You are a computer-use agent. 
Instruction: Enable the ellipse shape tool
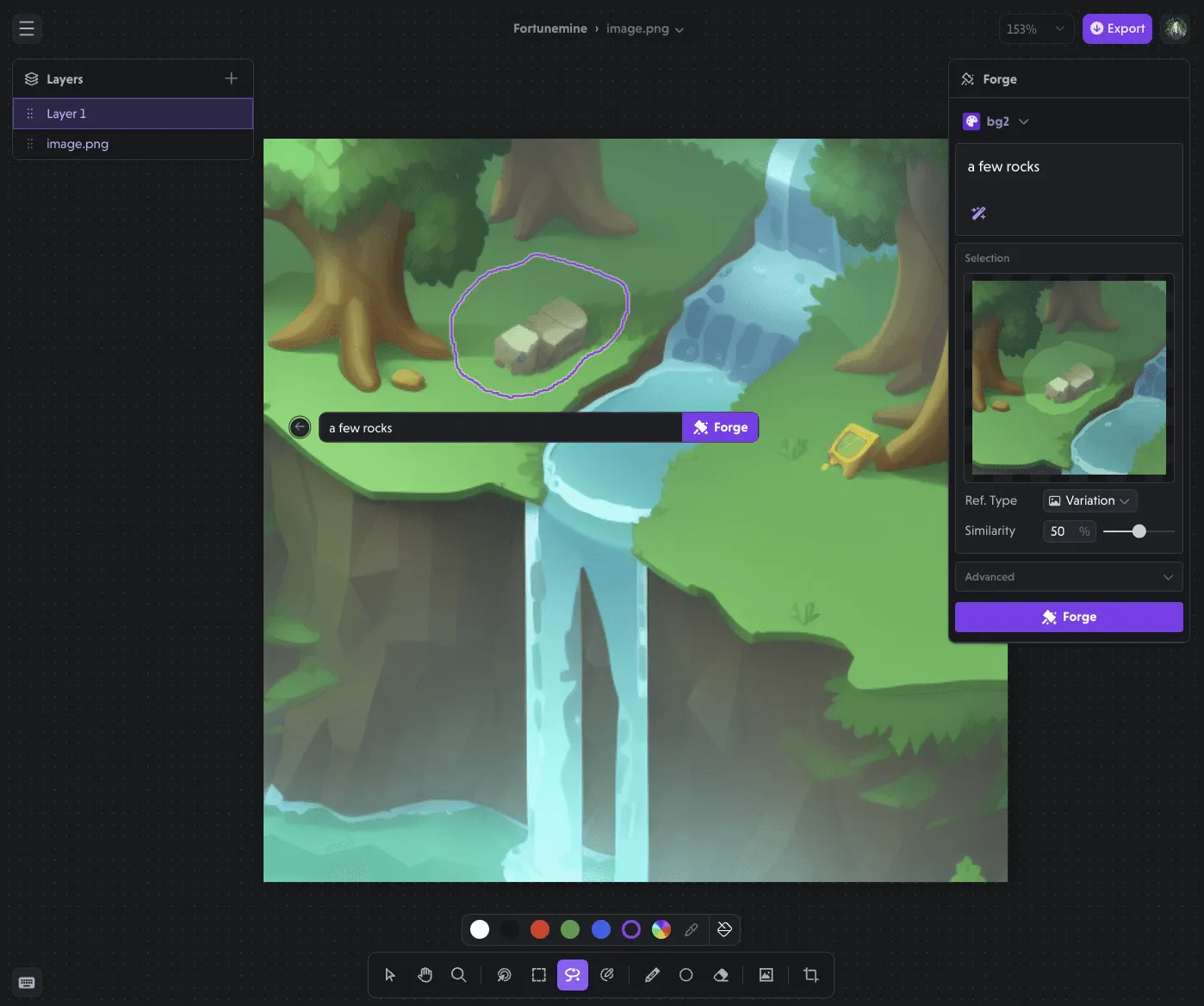686,975
